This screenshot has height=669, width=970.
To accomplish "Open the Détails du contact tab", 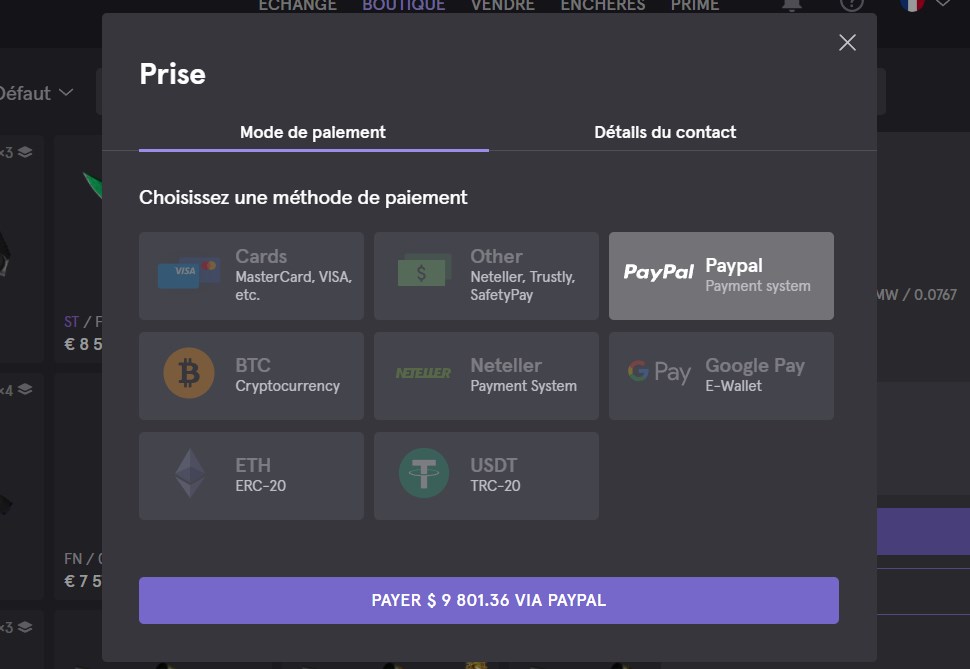I will [665, 132].
